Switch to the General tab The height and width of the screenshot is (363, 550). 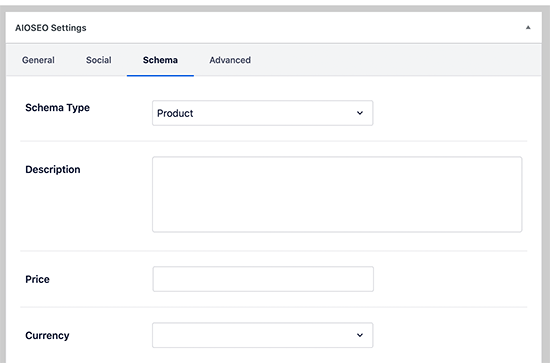point(38,60)
